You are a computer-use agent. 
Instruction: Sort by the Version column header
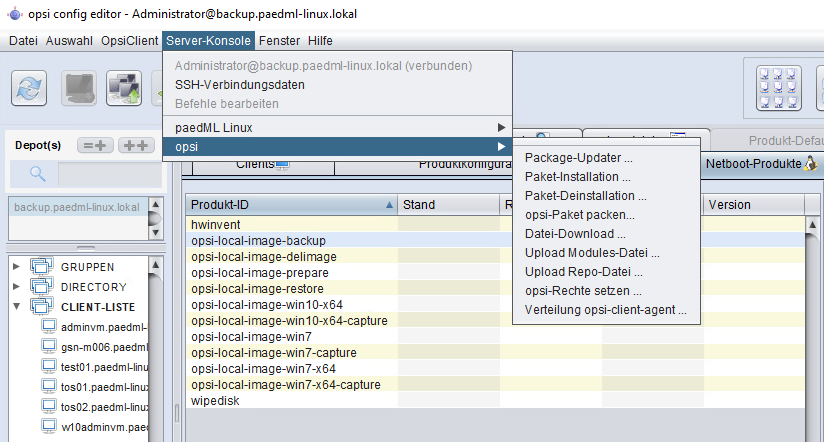[754, 204]
